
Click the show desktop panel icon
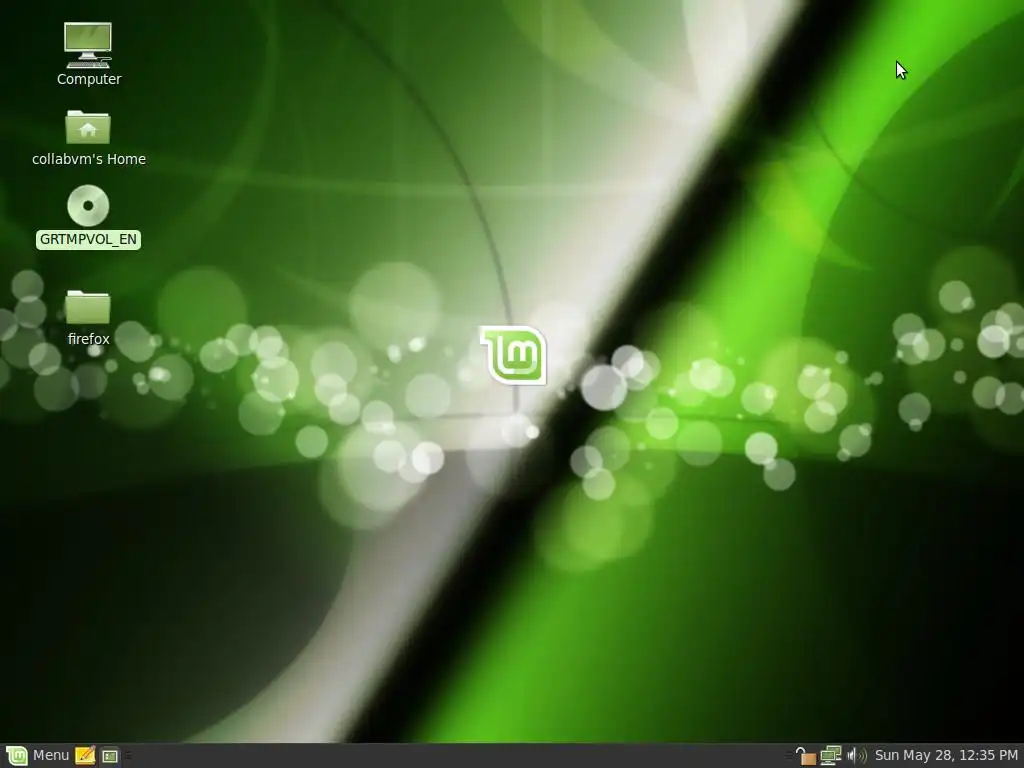tap(110, 756)
